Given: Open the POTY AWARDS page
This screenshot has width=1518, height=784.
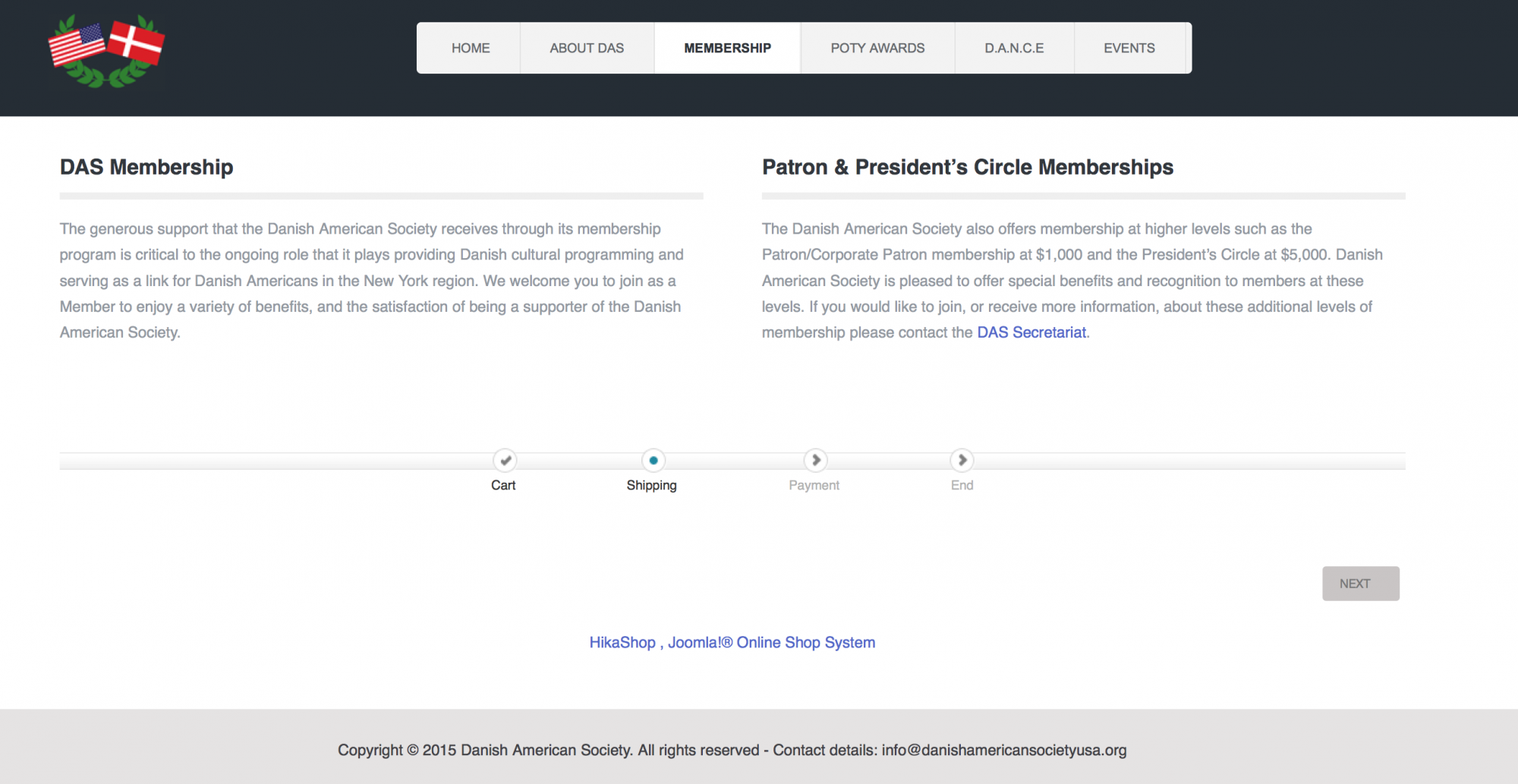Looking at the screenshot, I should [877, 48].
